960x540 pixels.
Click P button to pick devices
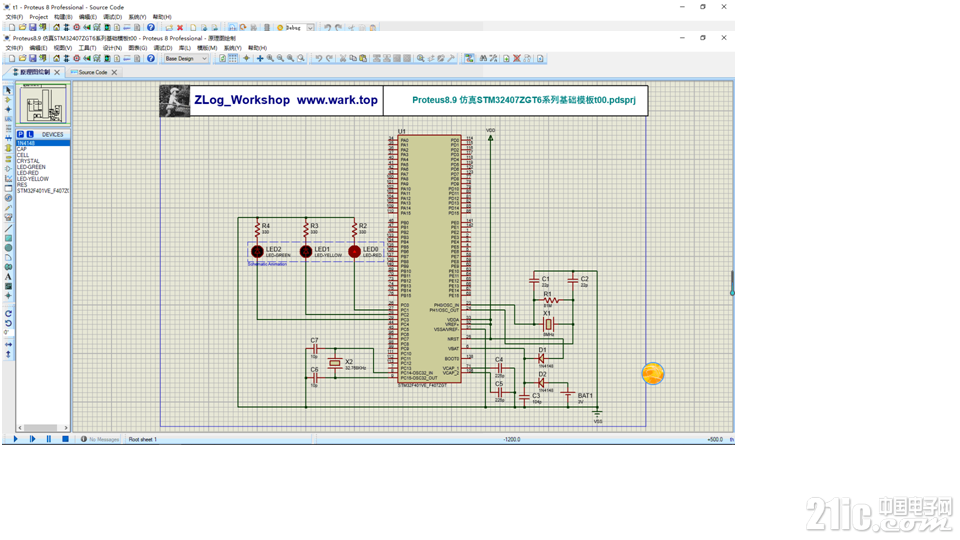pos(20,134)
